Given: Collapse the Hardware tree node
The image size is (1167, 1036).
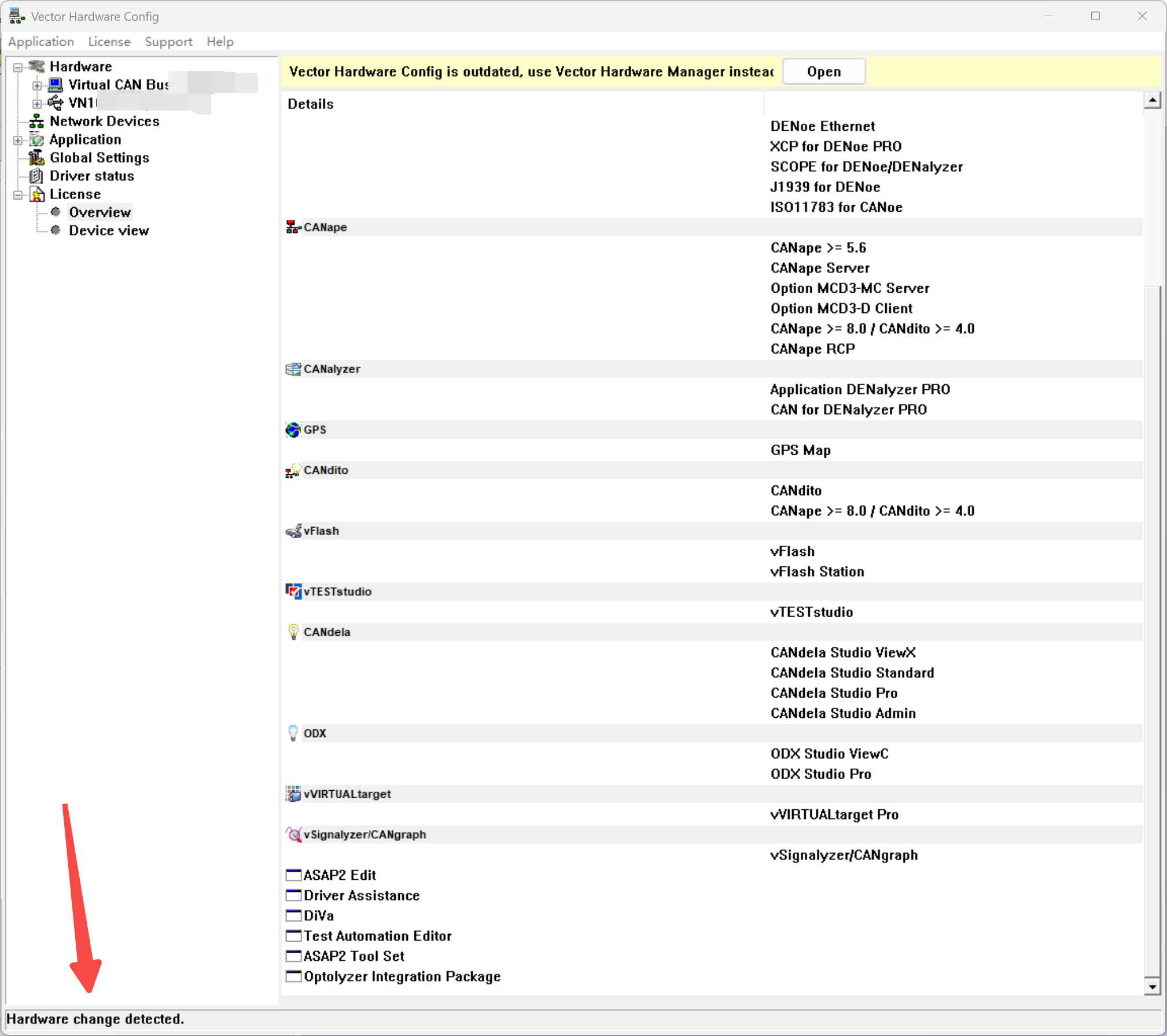Looking at the screenshot, I should (x=18, y=67).
